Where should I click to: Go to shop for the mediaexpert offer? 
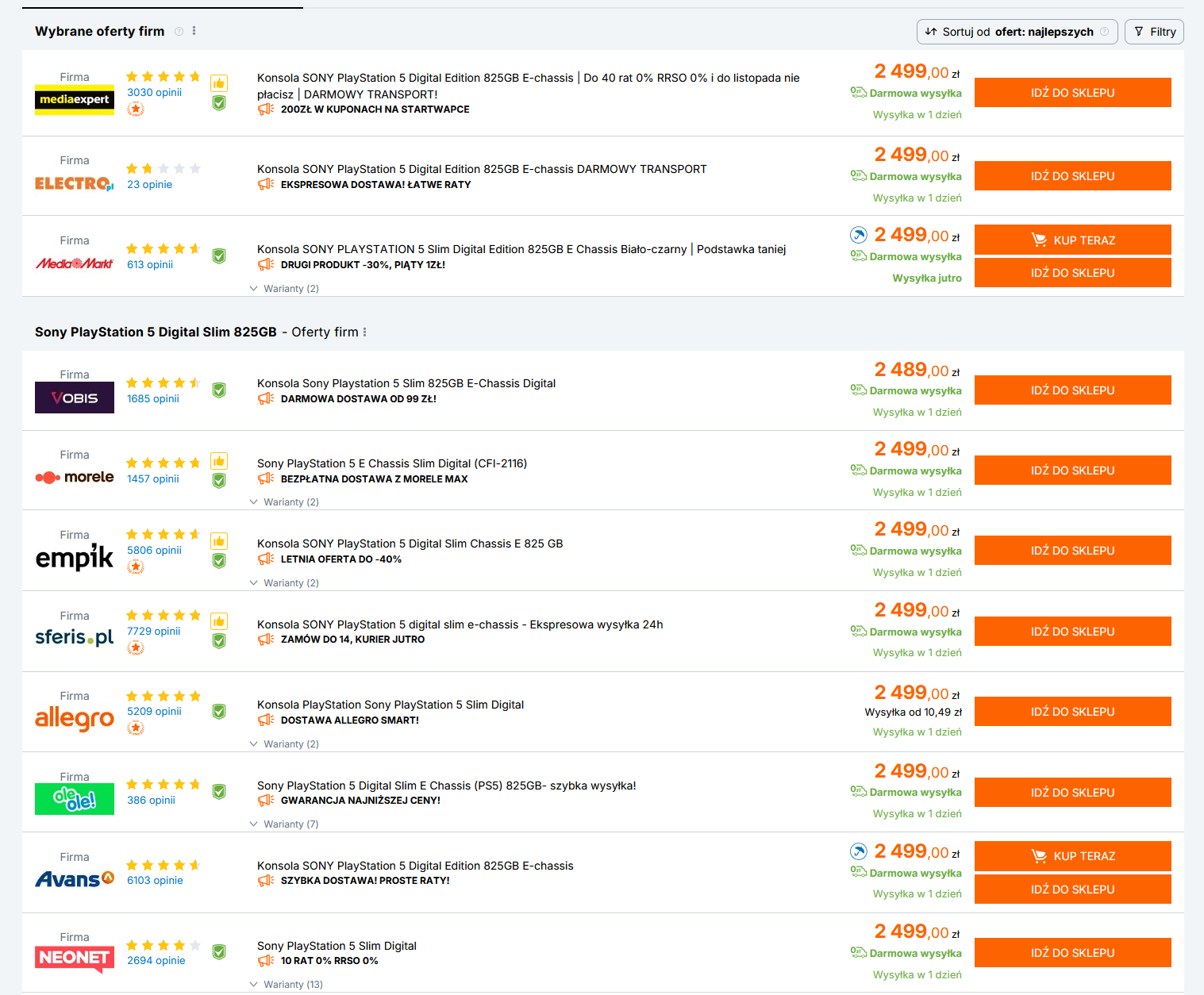[1073, 93]
